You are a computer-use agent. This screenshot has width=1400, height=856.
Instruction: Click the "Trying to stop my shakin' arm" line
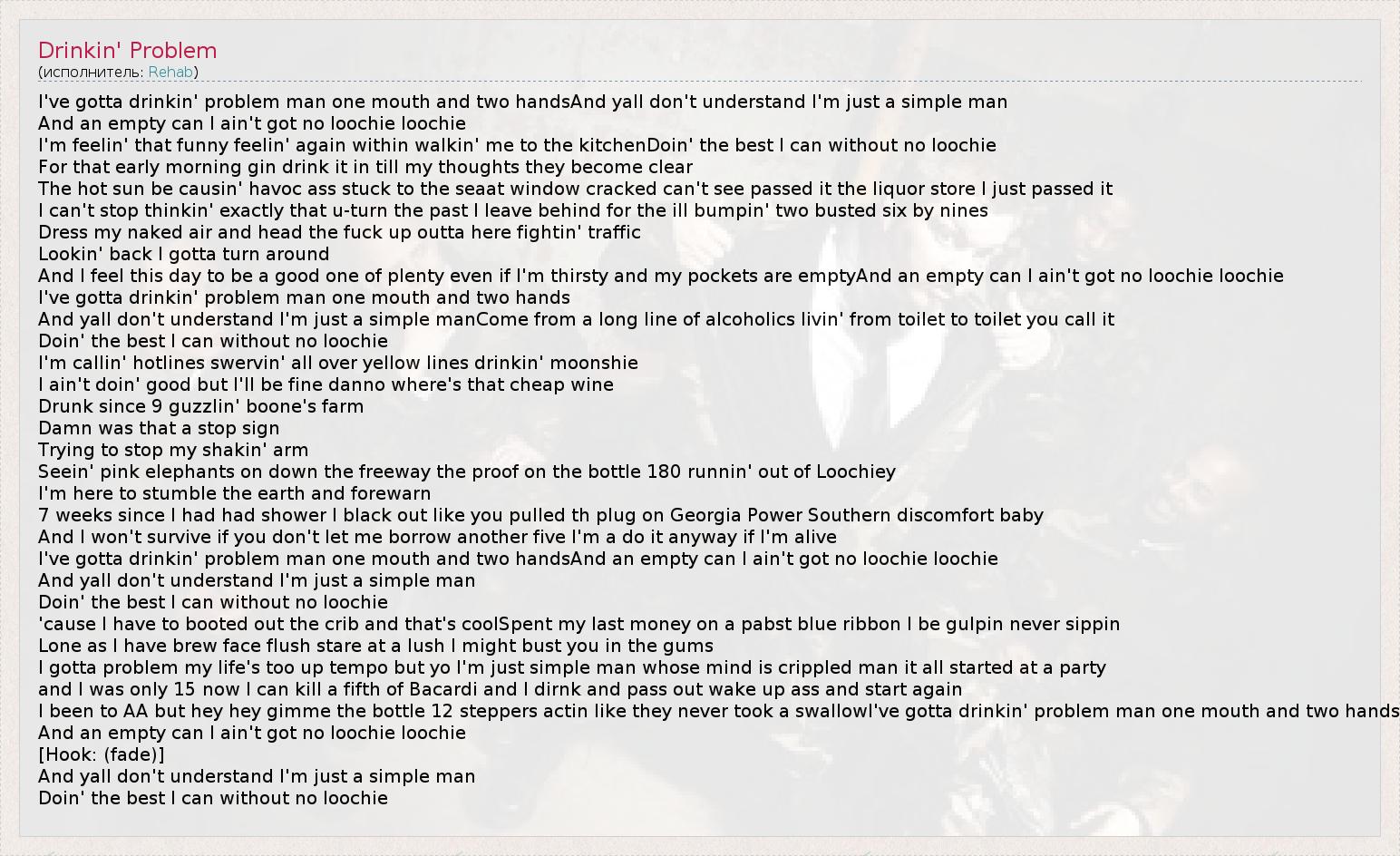click(x=173, y=450)
